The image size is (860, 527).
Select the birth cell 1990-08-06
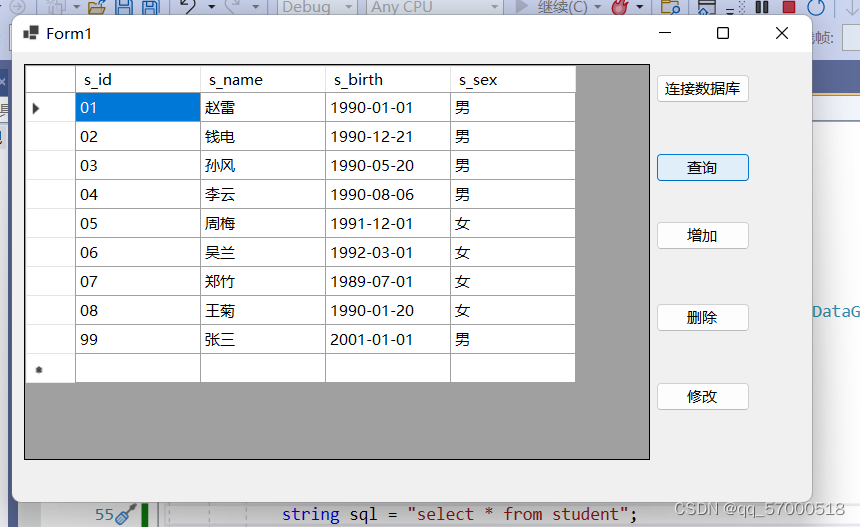[x=388, y=195]
